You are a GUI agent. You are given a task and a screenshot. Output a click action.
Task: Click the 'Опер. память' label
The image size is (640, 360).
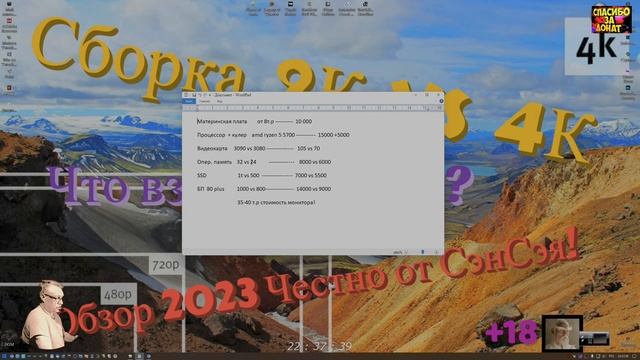click(x=214, y=162)
